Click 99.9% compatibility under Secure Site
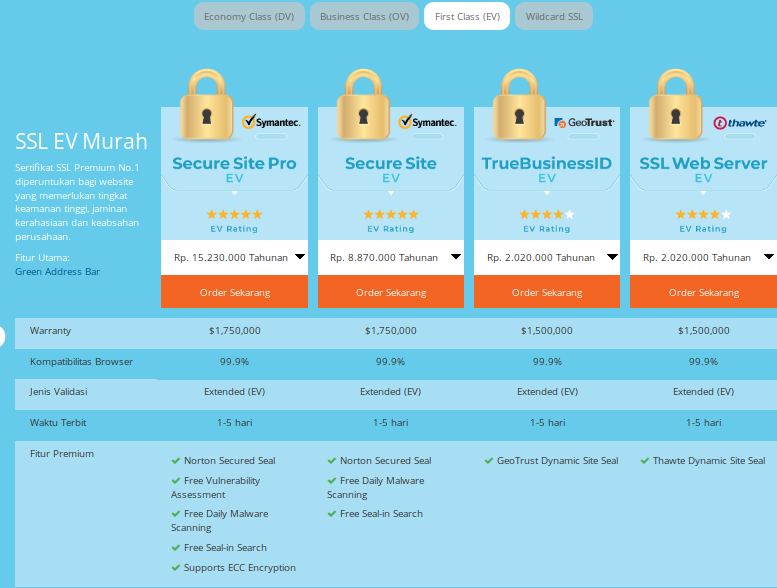The width and height of the screenshot is (777, 588). click(x=390, y=362)
